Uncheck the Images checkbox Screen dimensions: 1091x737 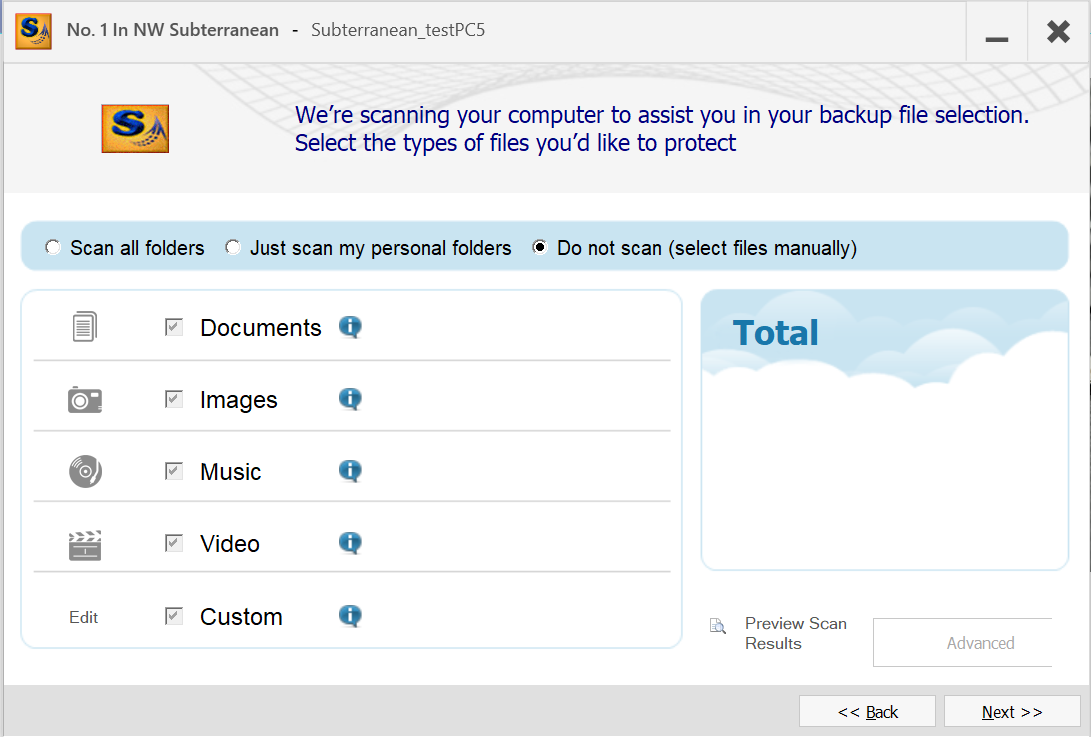tap(174, 399)
